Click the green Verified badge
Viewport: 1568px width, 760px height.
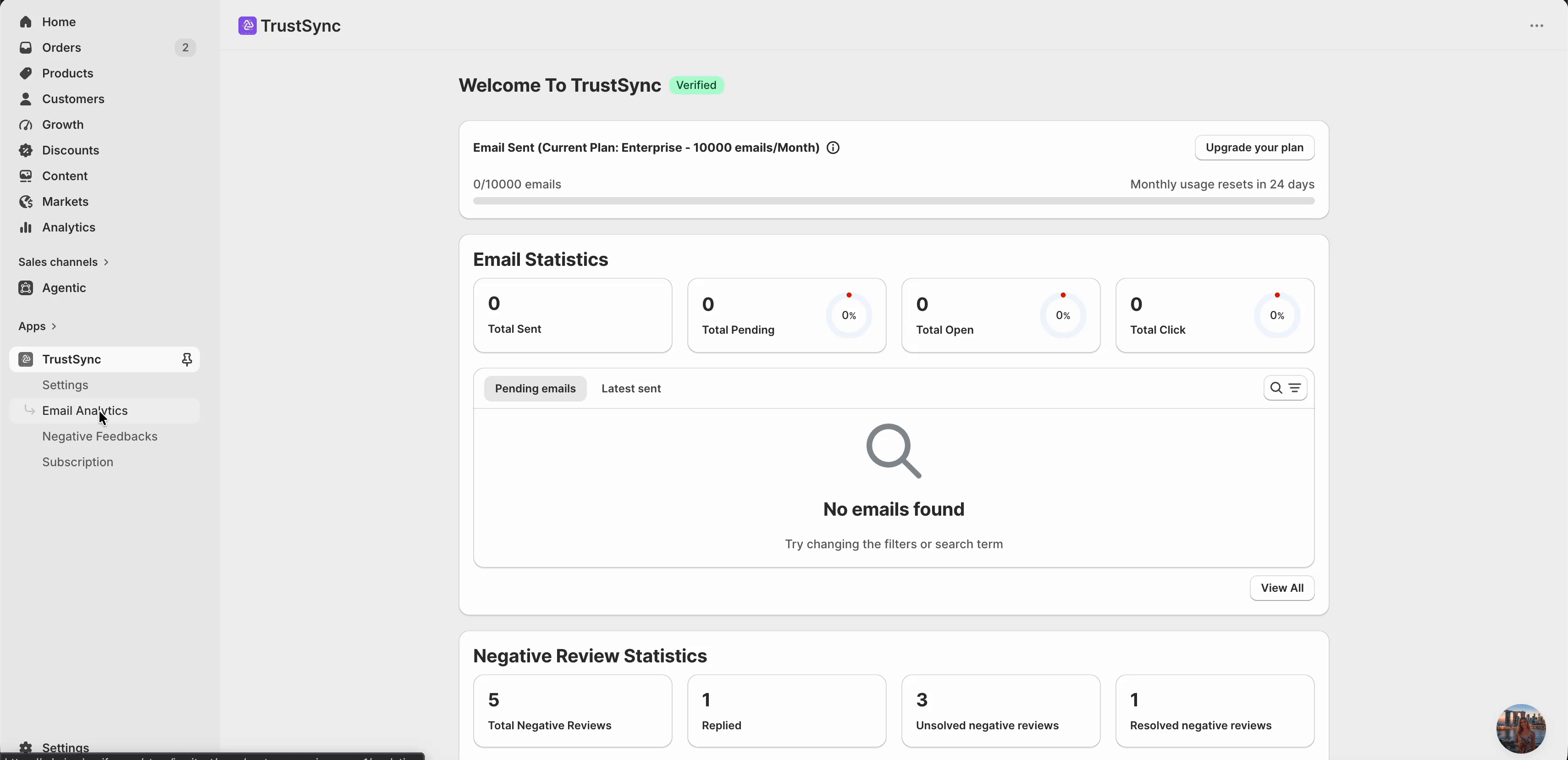[696, 85]
